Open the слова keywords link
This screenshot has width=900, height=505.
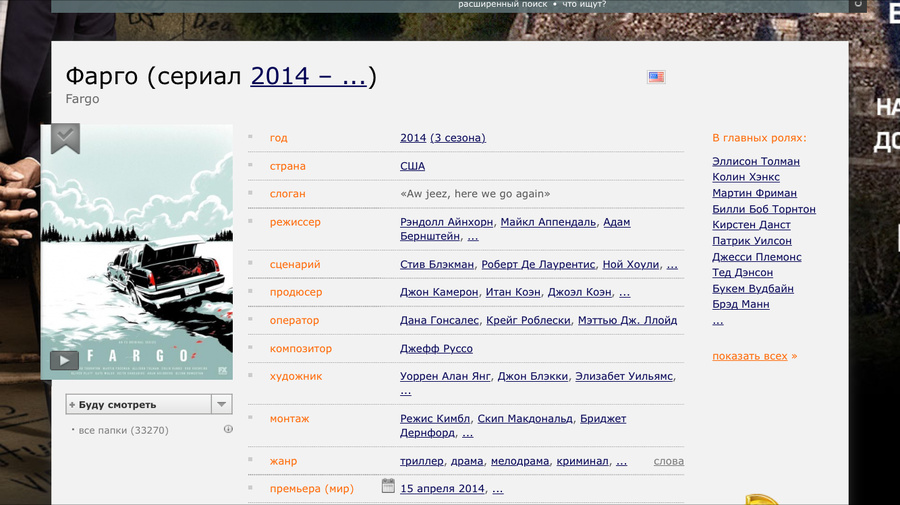pos(669,461)
